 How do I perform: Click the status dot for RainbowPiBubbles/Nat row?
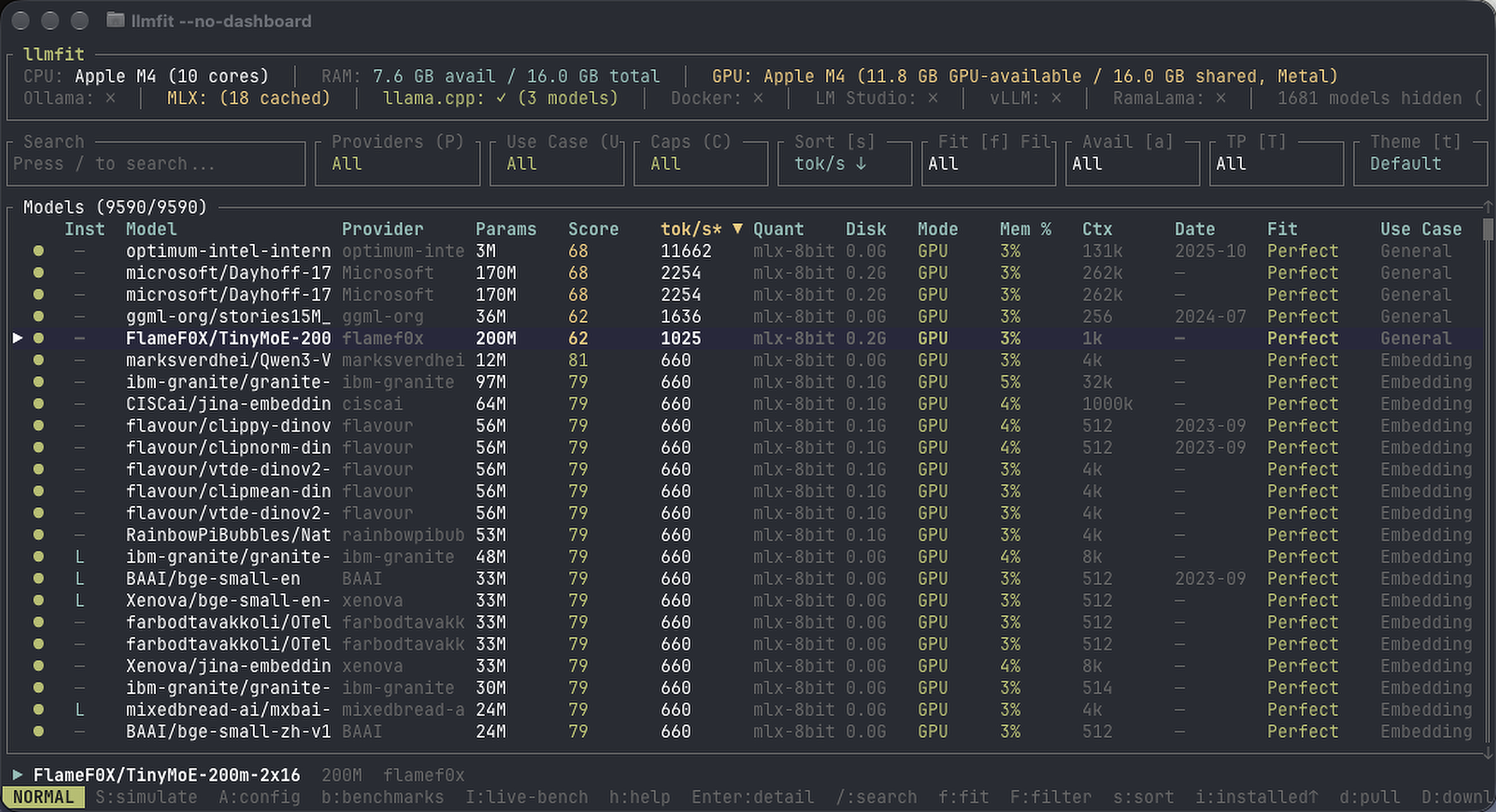(x=39, y=535)
